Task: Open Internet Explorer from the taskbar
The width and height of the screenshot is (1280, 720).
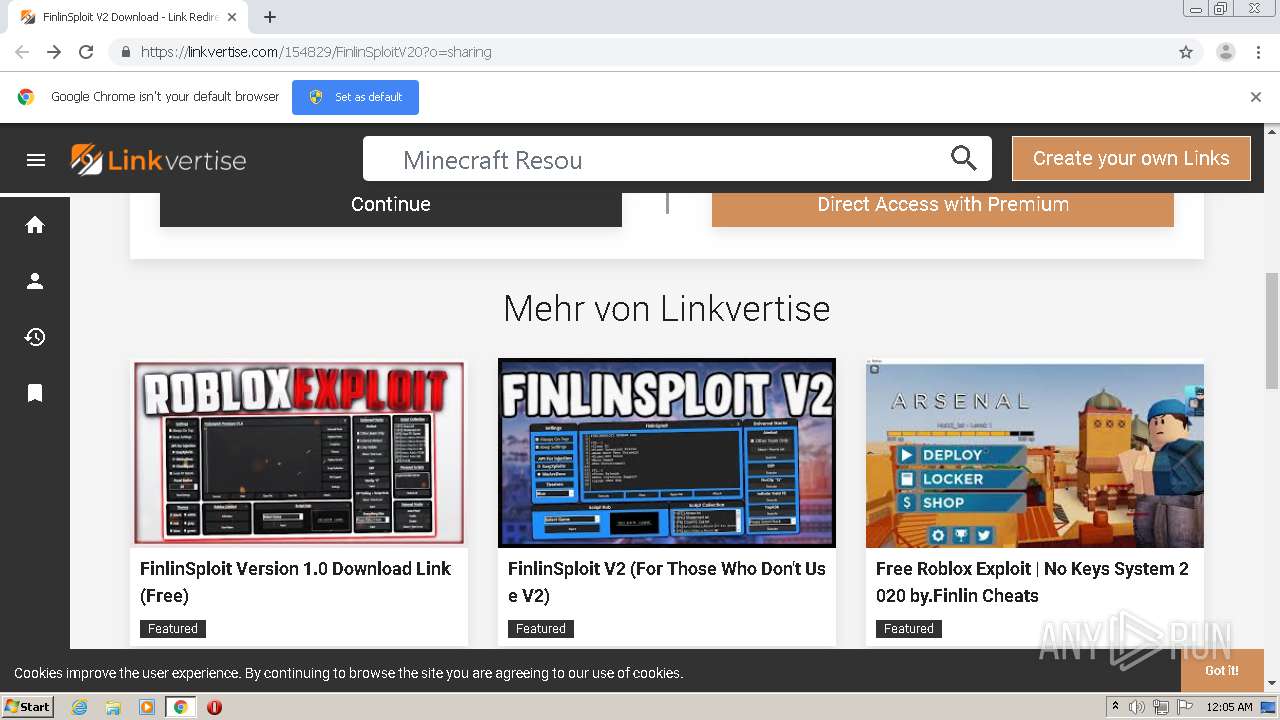Action: coord(79,707)
